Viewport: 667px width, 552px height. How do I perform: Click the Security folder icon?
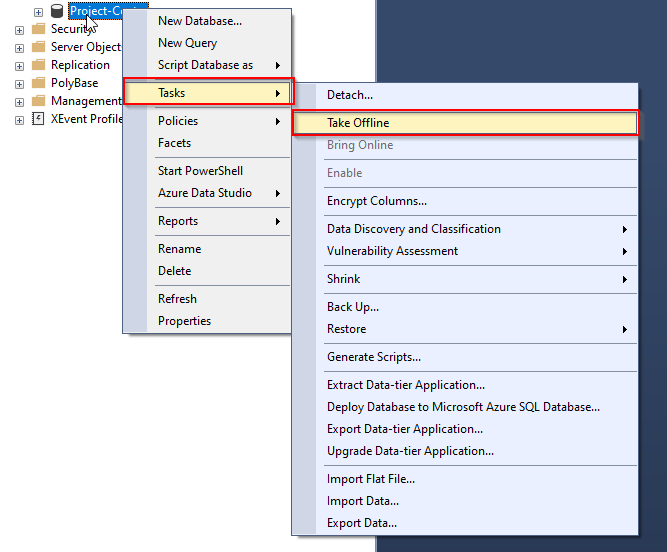point(38,29)
